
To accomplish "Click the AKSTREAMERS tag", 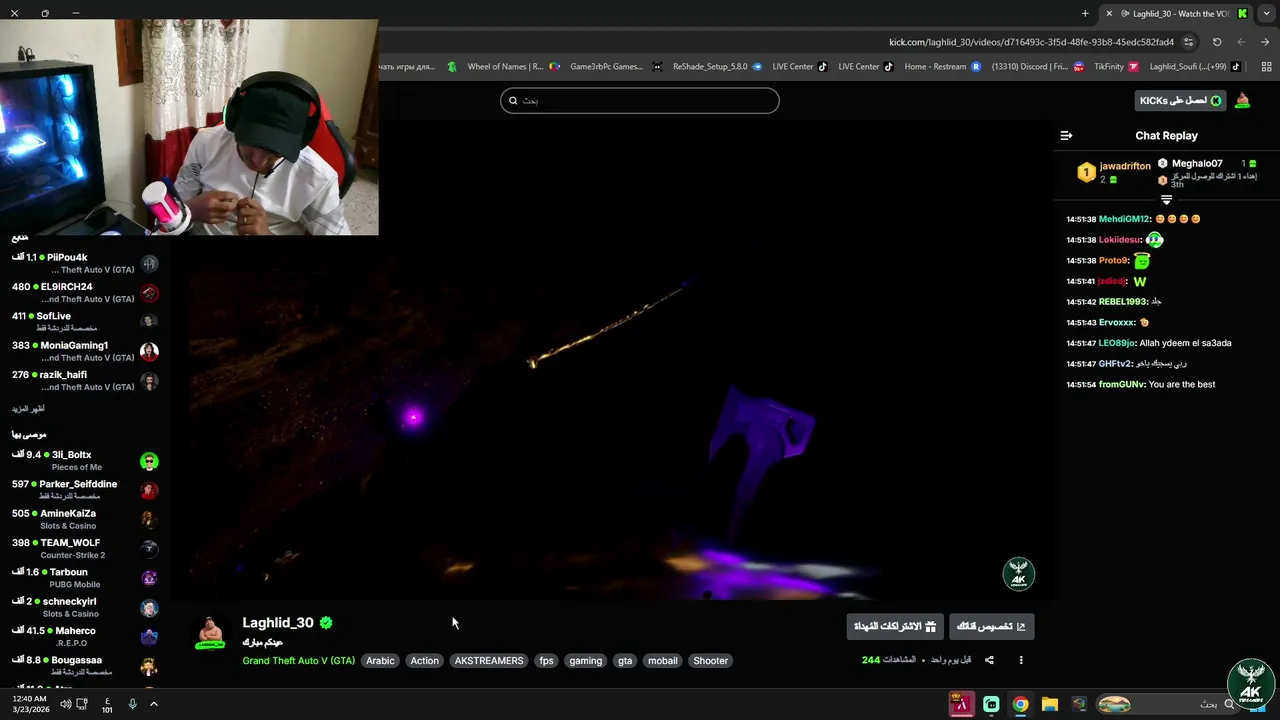I will point(489,661).
